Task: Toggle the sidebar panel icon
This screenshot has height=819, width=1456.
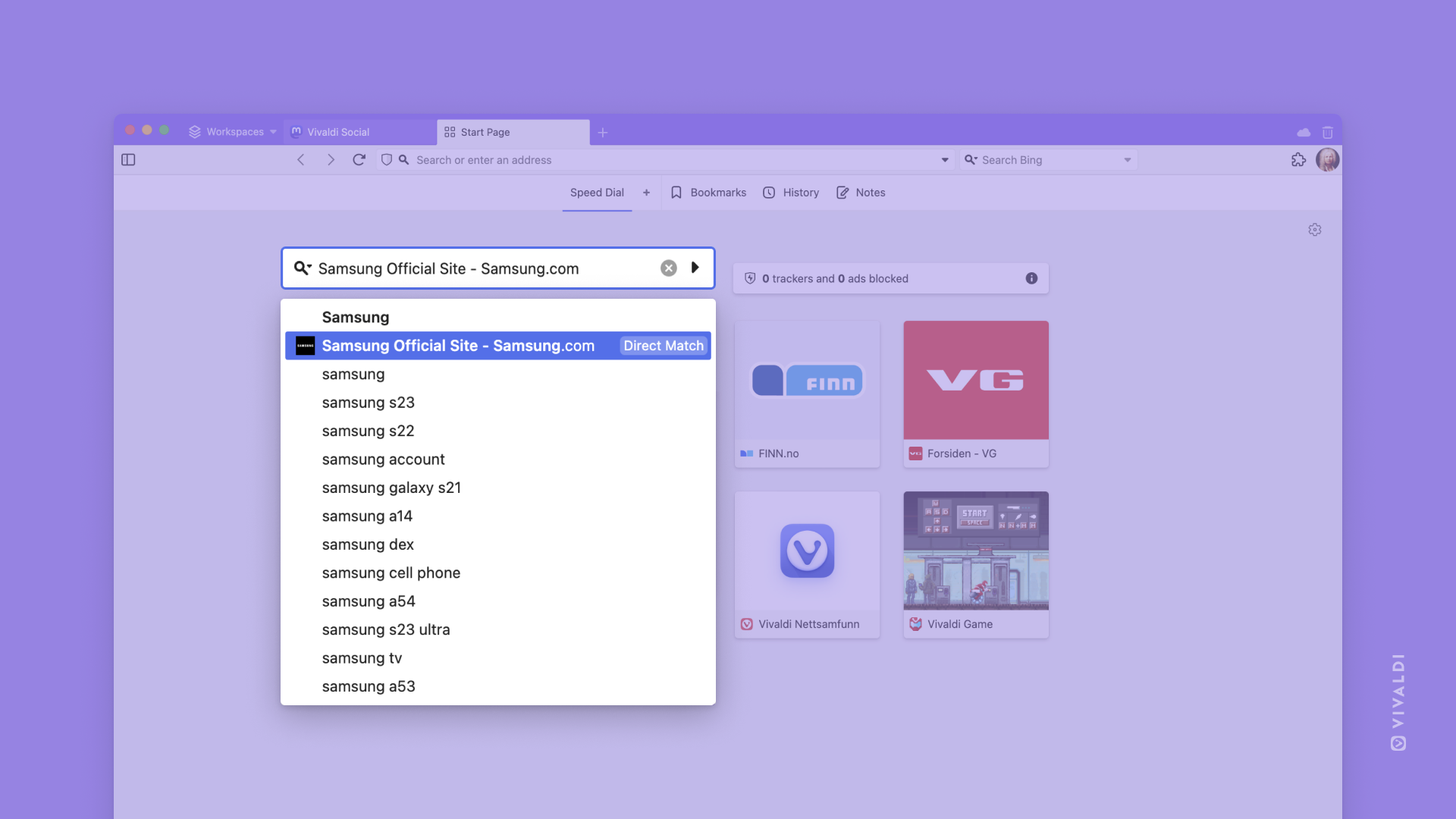Action: pos(128,159)
